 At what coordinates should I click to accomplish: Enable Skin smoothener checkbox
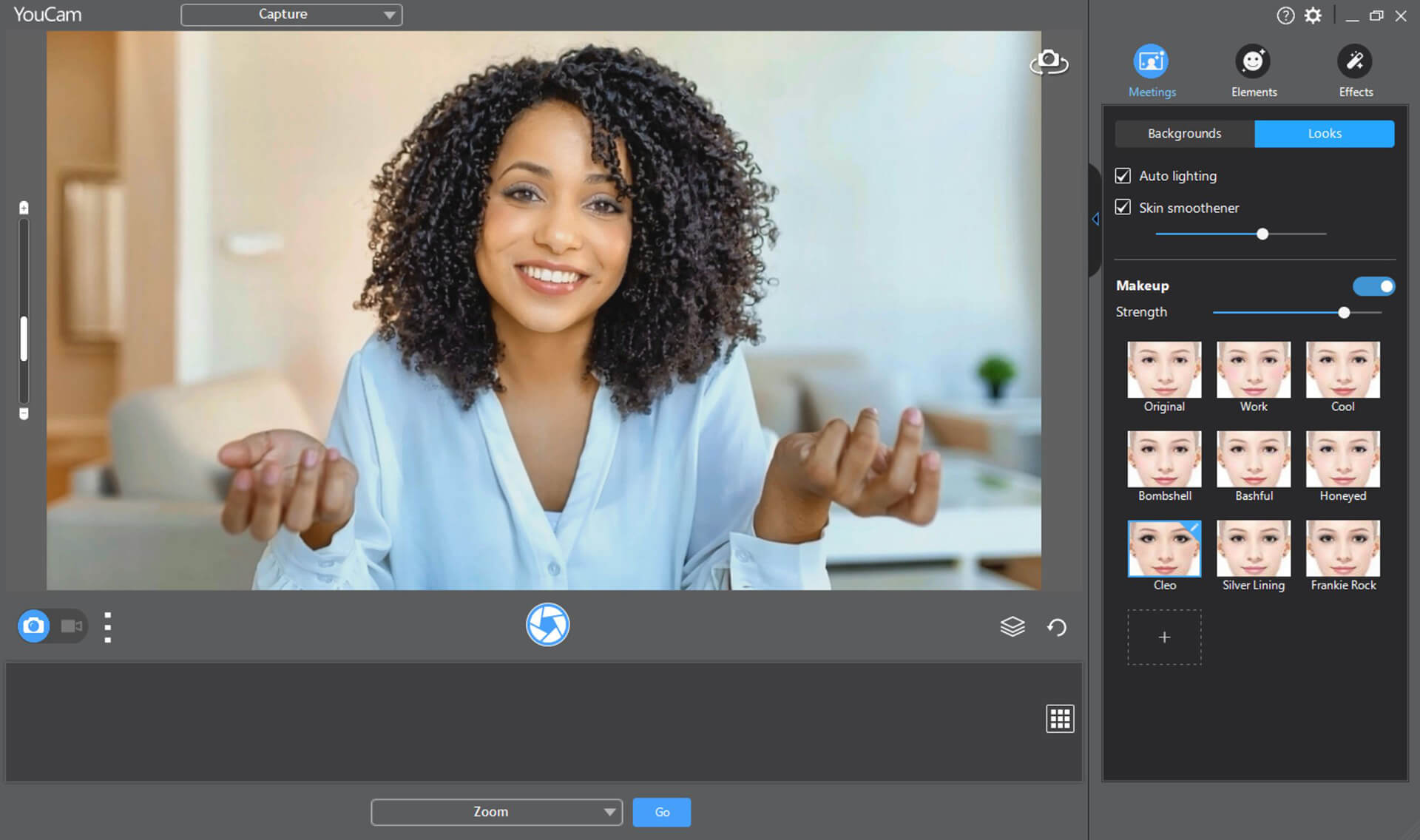1123,207
